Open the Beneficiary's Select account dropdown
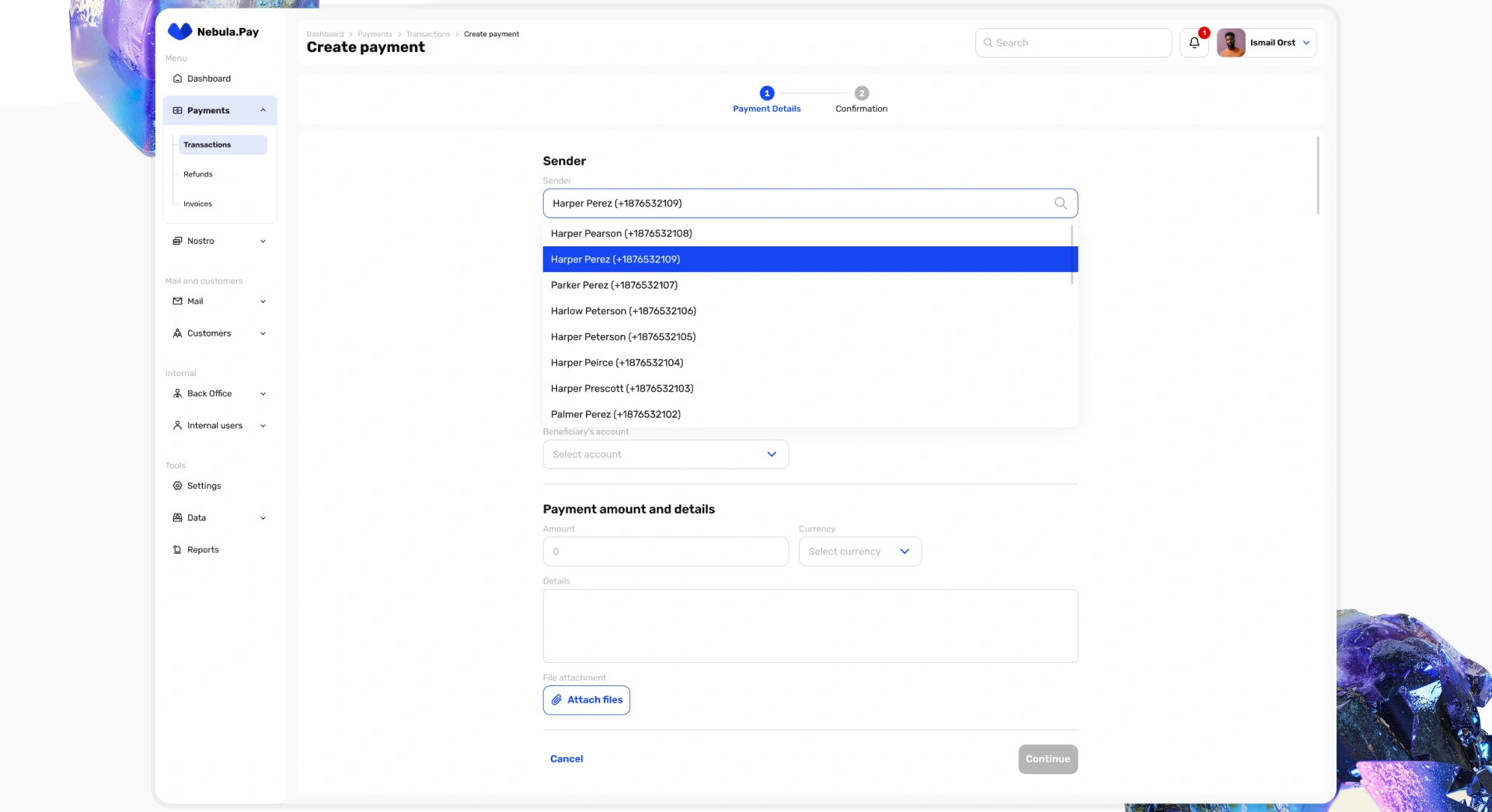 click(665, 455)
